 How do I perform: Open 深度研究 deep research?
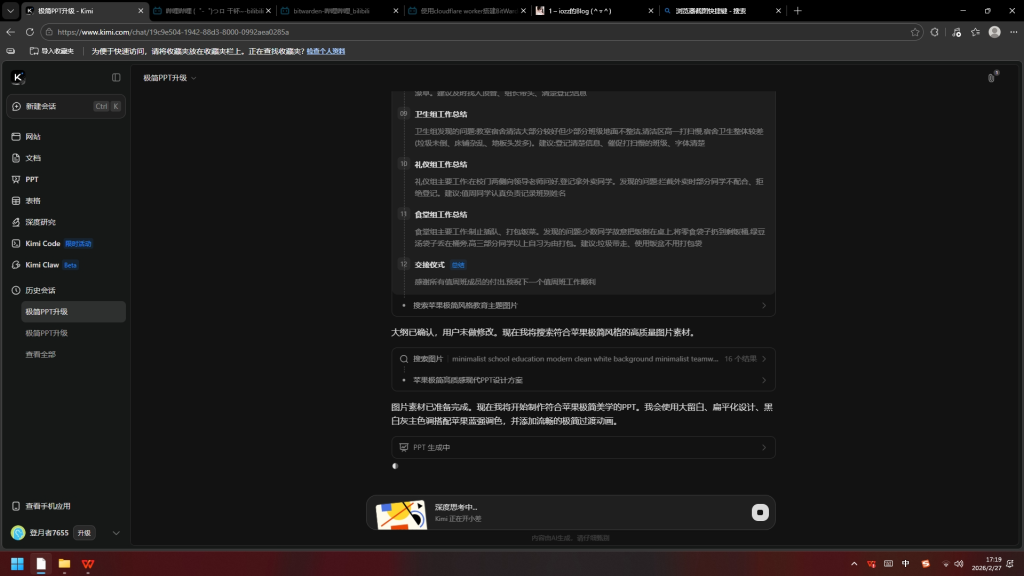click(x=40, y=222)
